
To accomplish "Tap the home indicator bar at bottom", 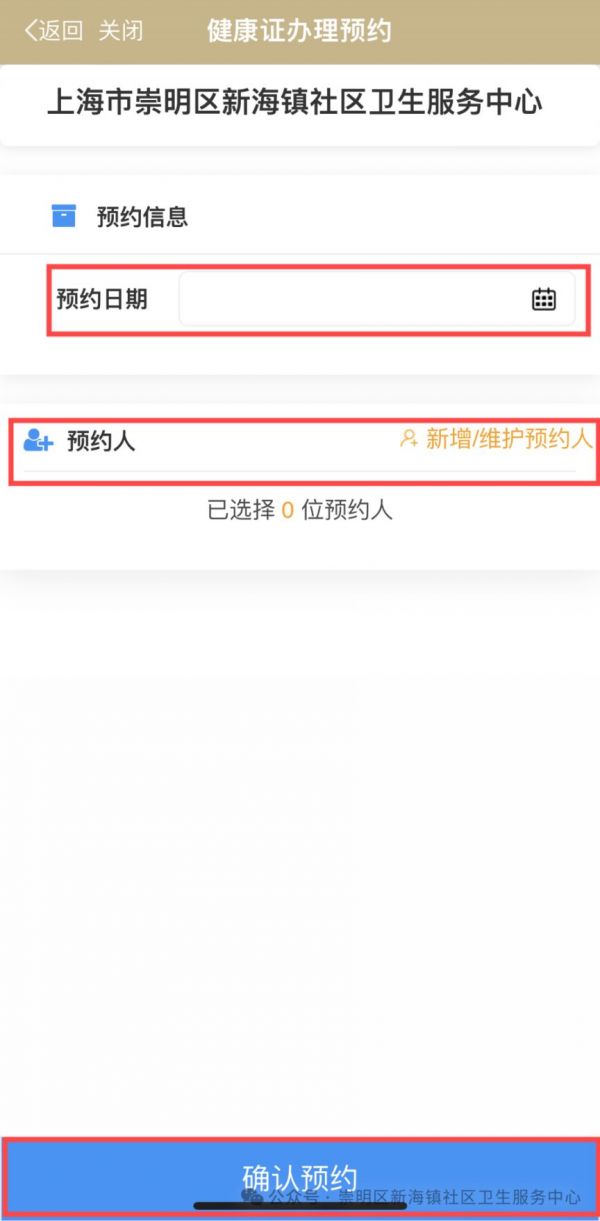I will (300, 1206).
